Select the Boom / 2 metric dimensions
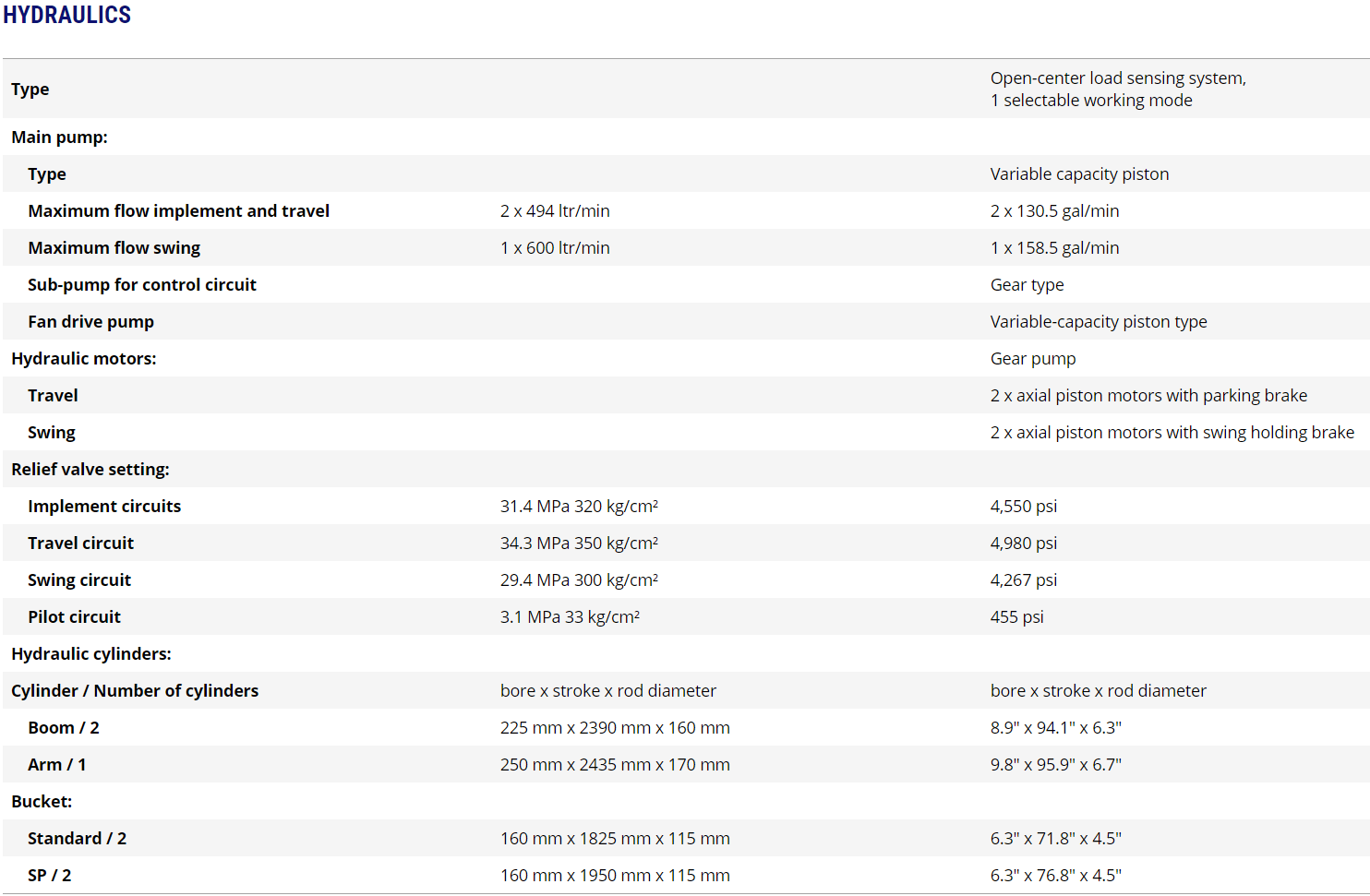1370x896 pixels. [615, 727]
